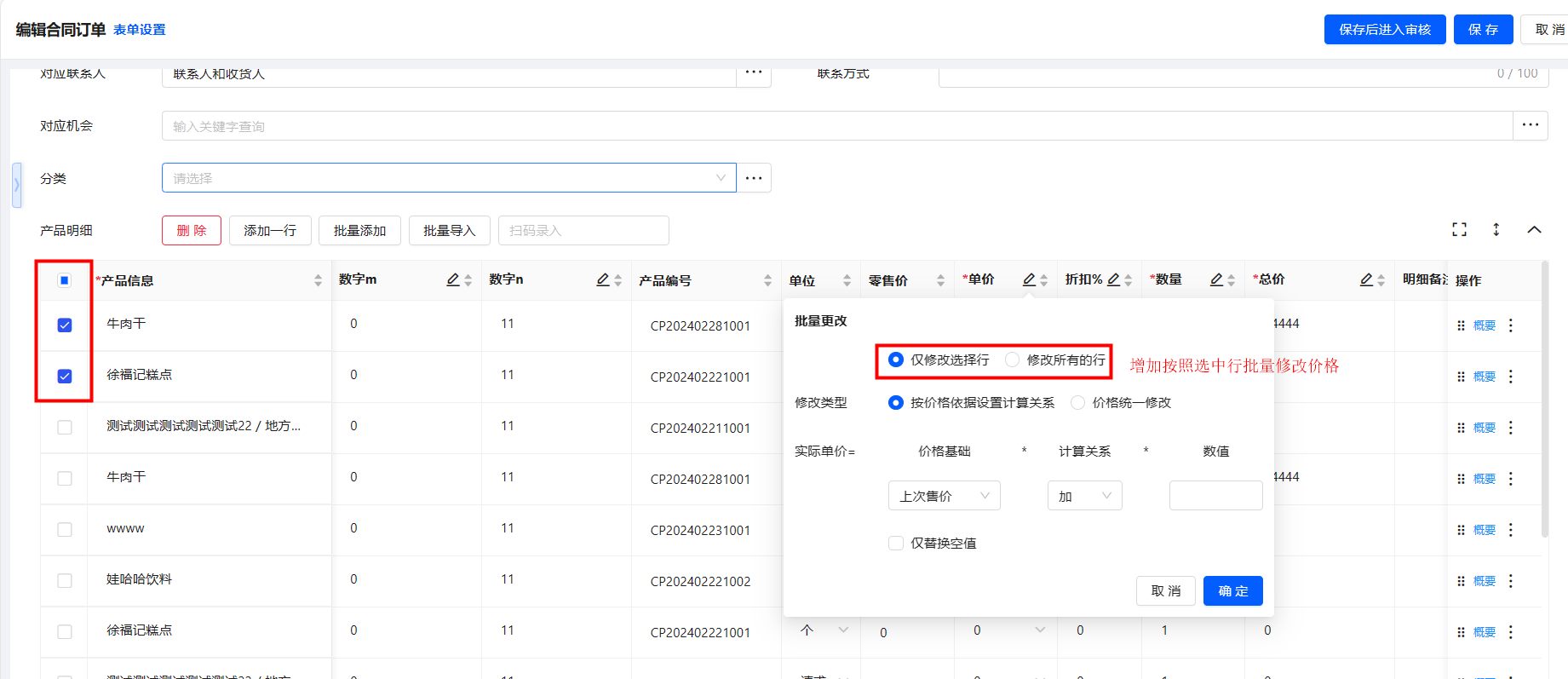1568x679 pixels.
Task: Click the 添加一行 button
Action: pyautogui.click(x=270, y=230)
